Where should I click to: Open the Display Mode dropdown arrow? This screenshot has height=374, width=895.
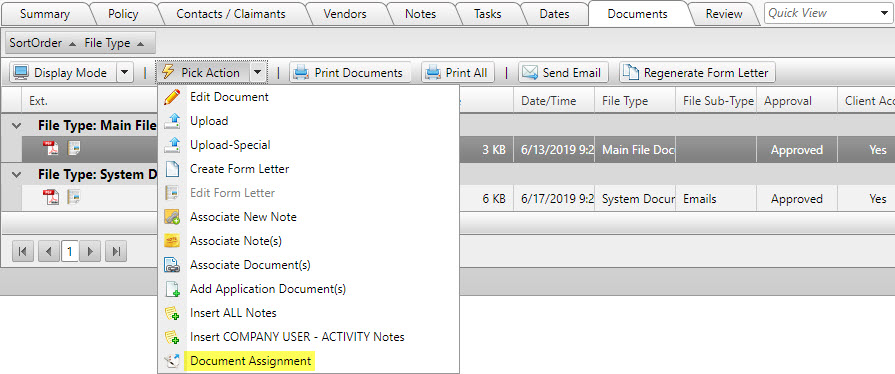coord(125,73)
